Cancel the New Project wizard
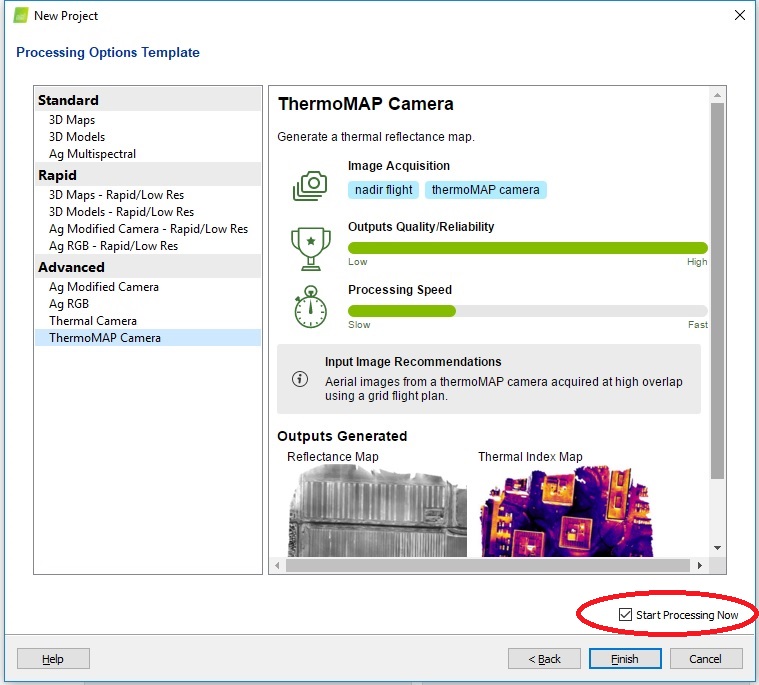Viewport: 759px width, 685px height. [706, 658]
